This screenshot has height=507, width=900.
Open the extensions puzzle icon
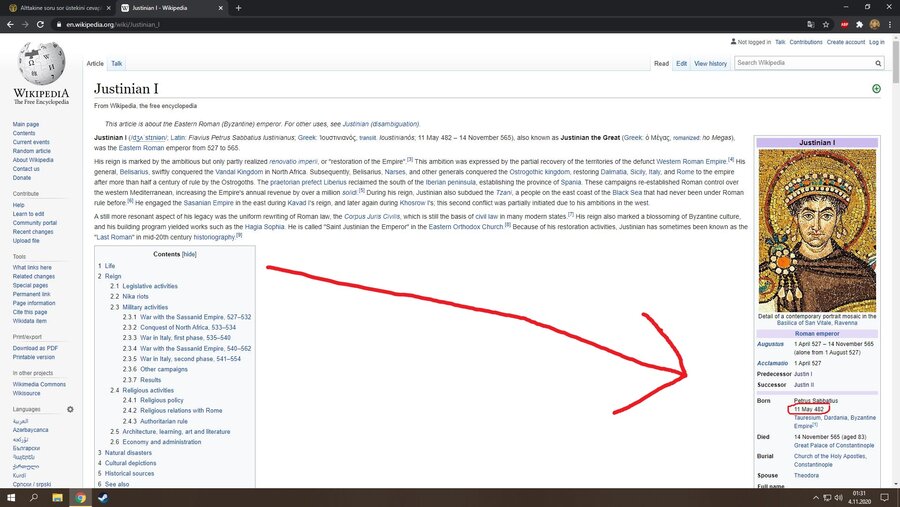click(859, 25)
